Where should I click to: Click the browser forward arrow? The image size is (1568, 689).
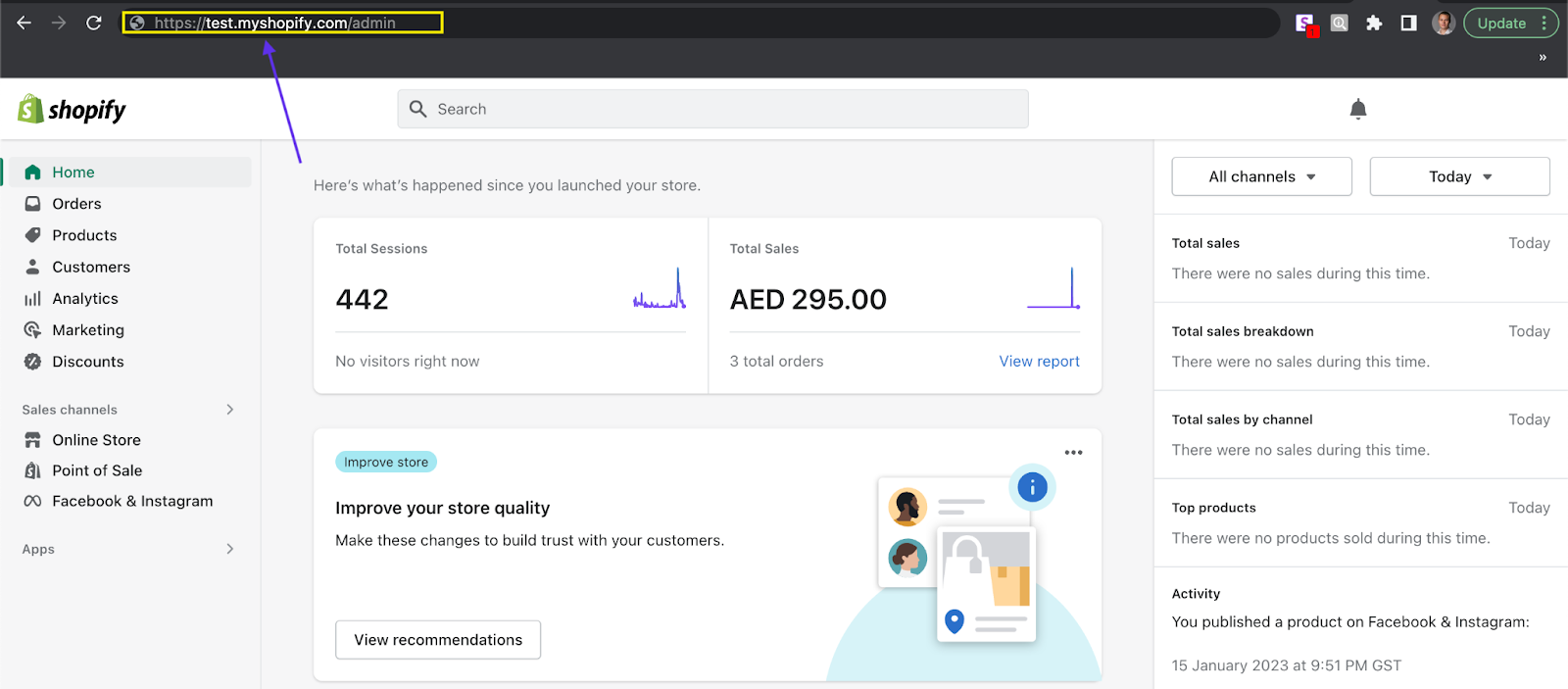[59, 23]
